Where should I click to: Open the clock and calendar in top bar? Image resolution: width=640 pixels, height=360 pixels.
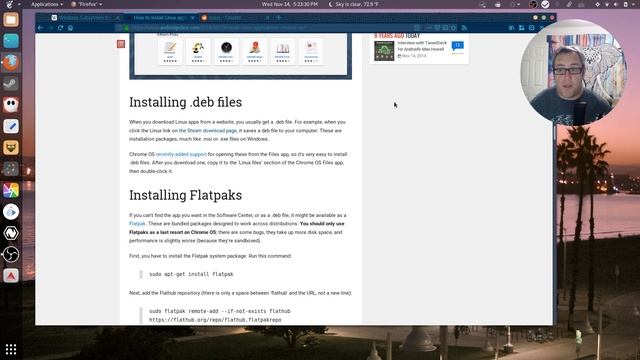coord(290,4)
